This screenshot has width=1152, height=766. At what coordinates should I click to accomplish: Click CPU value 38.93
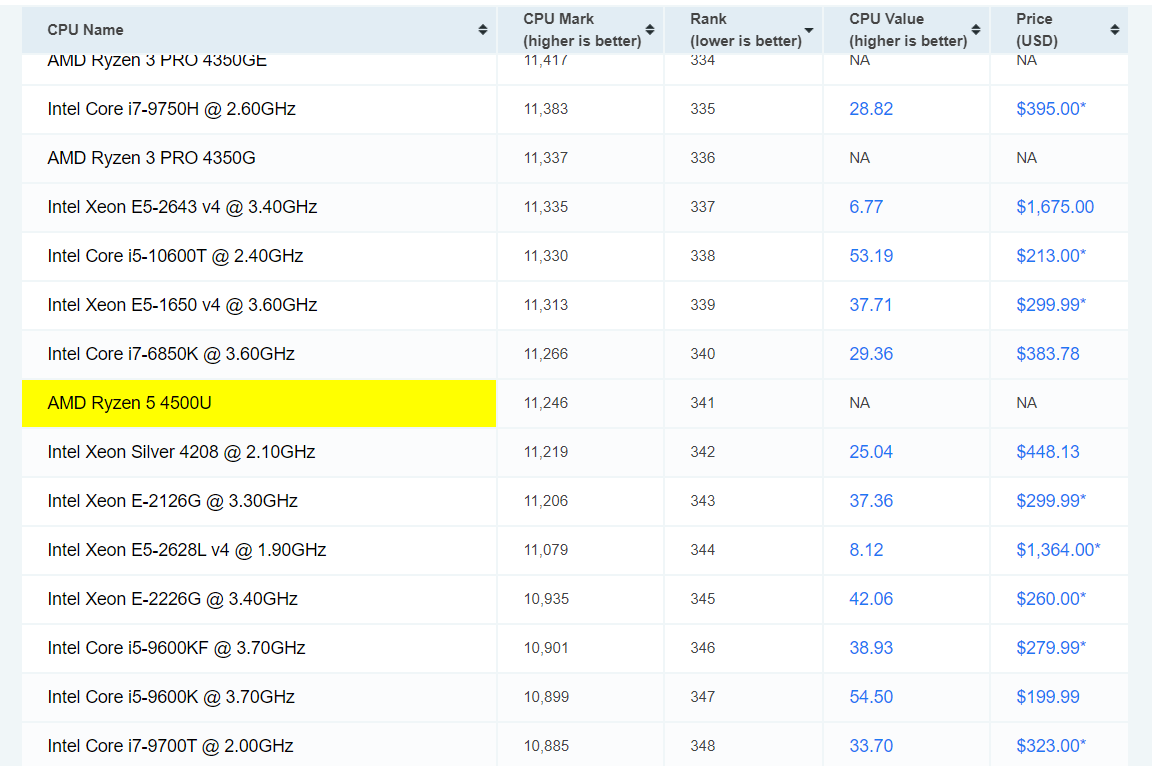point(871,648)
